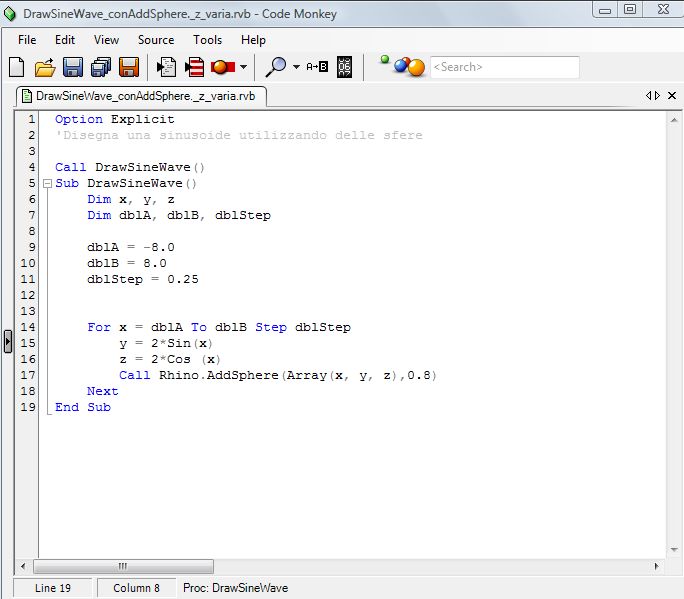Click the Dim dblA, dblB, dblStep line
Screen dimensions: 684x599
[179, 216]
